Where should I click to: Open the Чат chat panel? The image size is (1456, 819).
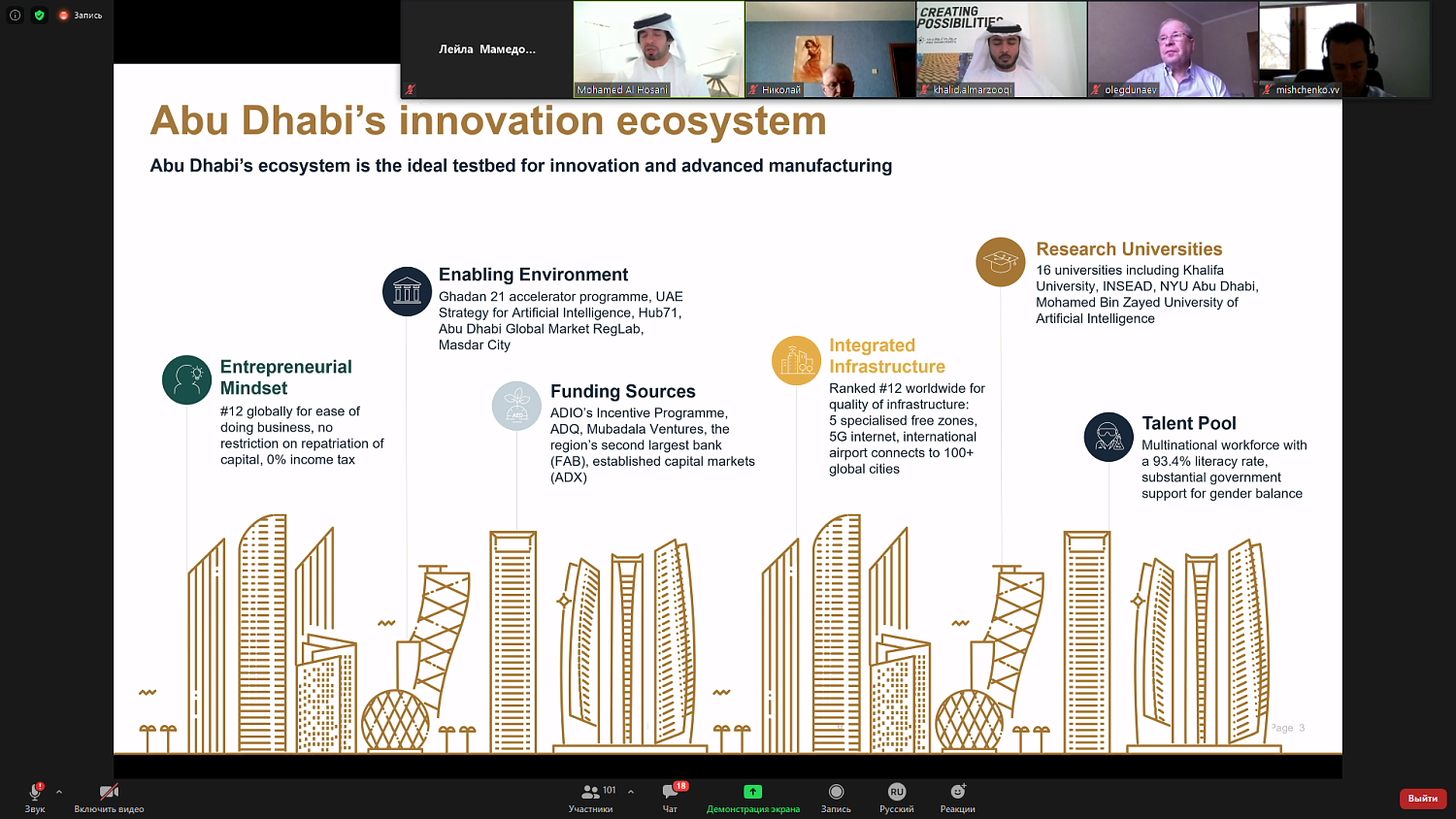[671, 798]
